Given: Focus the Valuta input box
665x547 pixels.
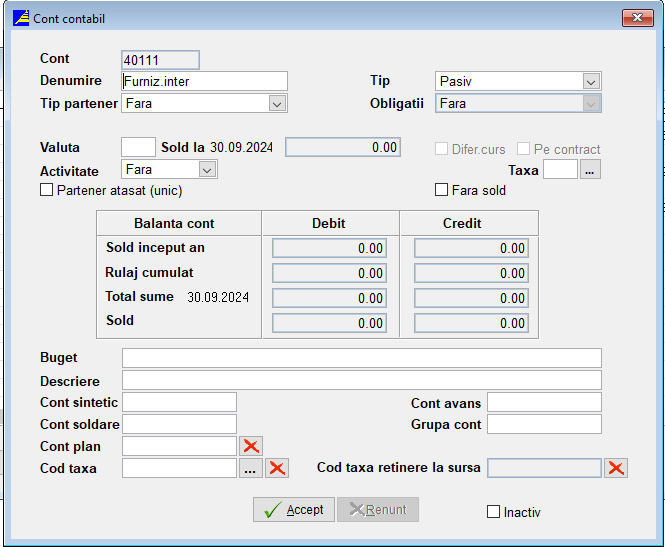Looking at the screenshot, I should click(x=138, y=147).
